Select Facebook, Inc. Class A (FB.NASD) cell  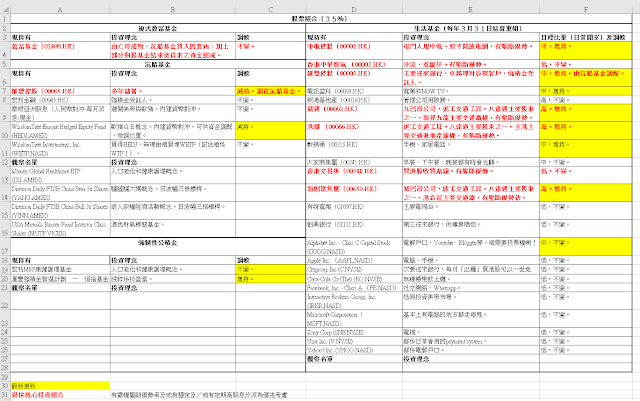[354, 288]
